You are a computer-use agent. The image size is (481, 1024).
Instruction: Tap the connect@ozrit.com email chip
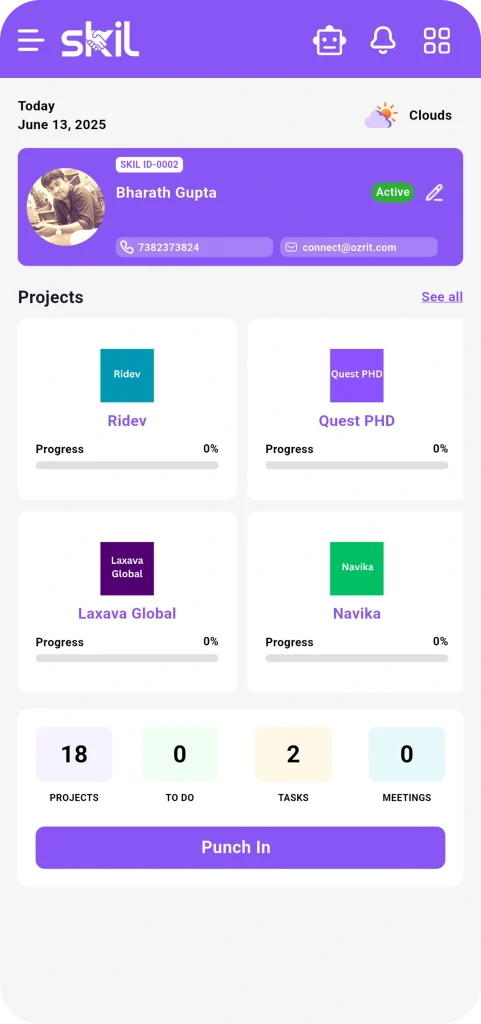pos(359,248)
